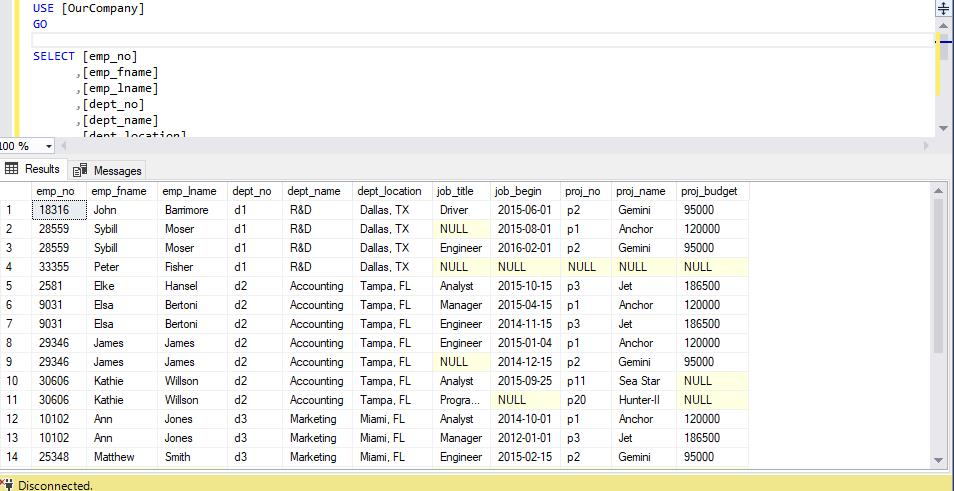The height and width of the screenshot is (491, 954).
Task: Select the job_title column header
Action: (x=461, y=191)
